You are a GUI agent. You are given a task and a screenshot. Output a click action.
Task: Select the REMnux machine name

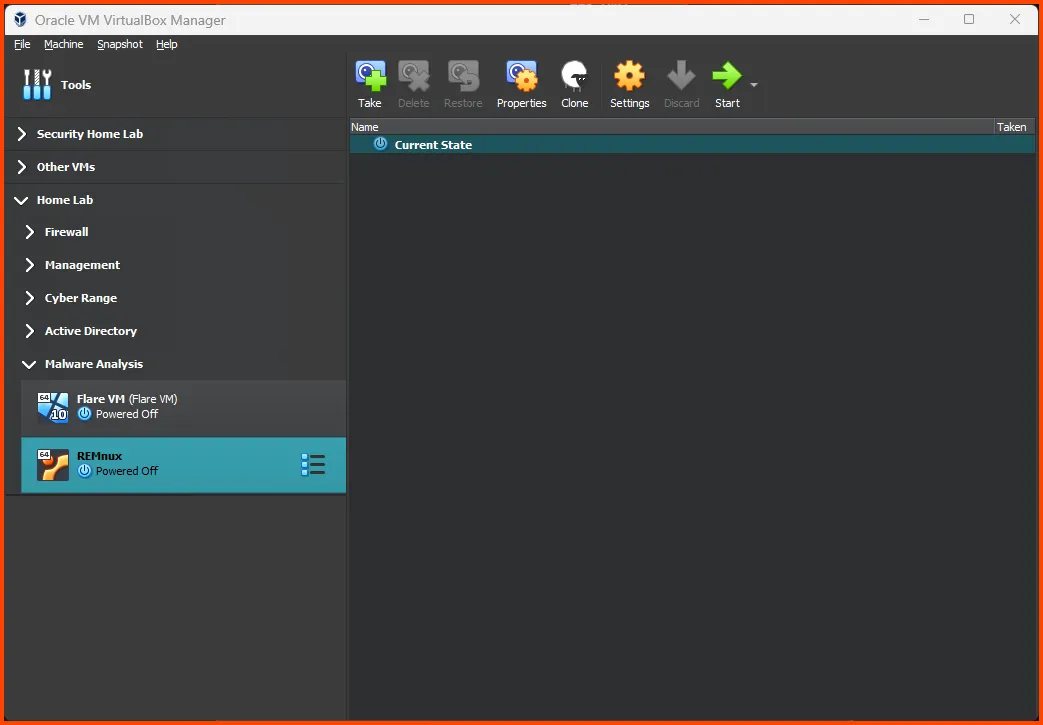click(x=100, y=456)
